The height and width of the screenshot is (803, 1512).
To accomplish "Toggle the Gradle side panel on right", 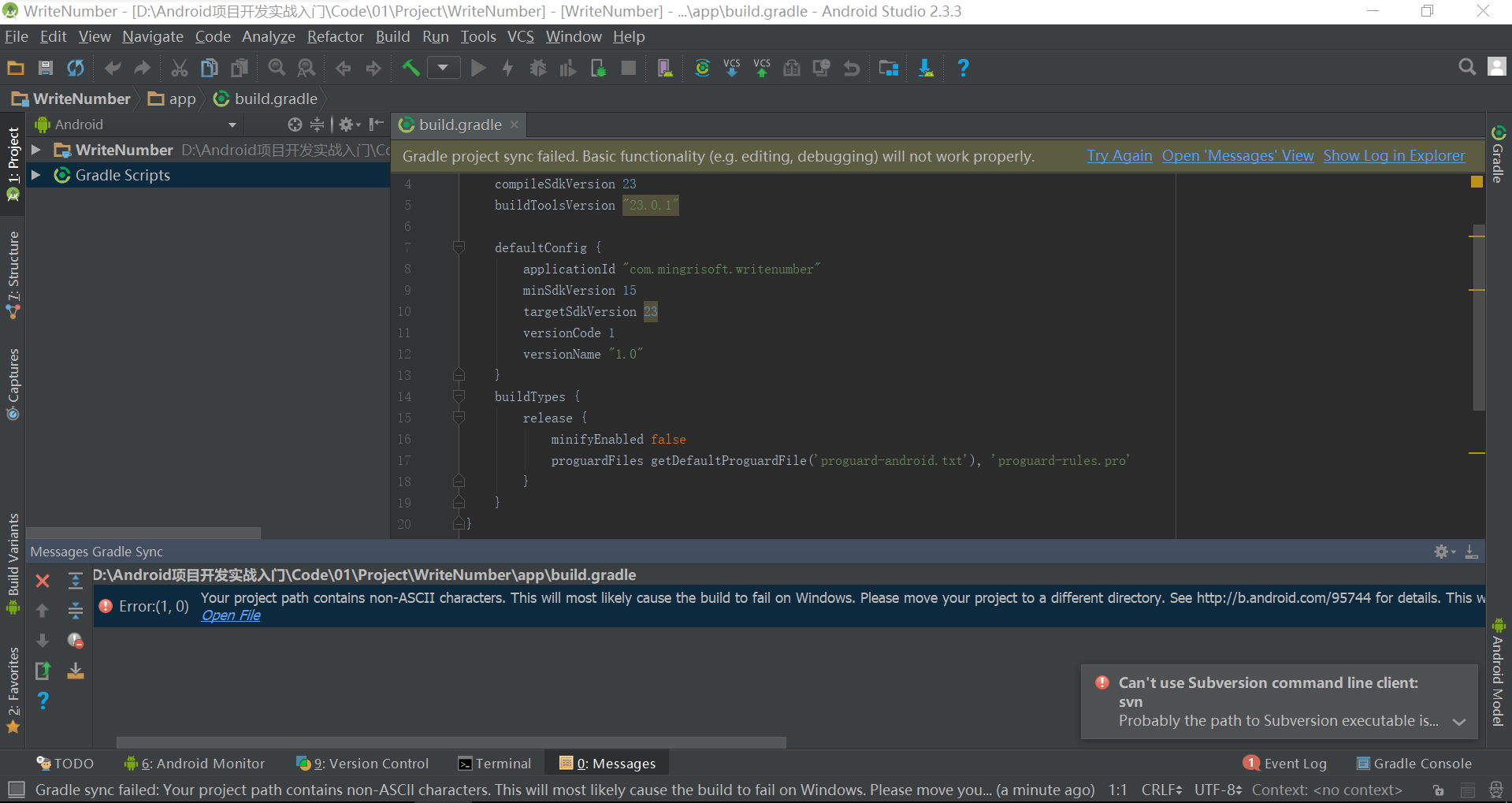I will coord(1499,153).
